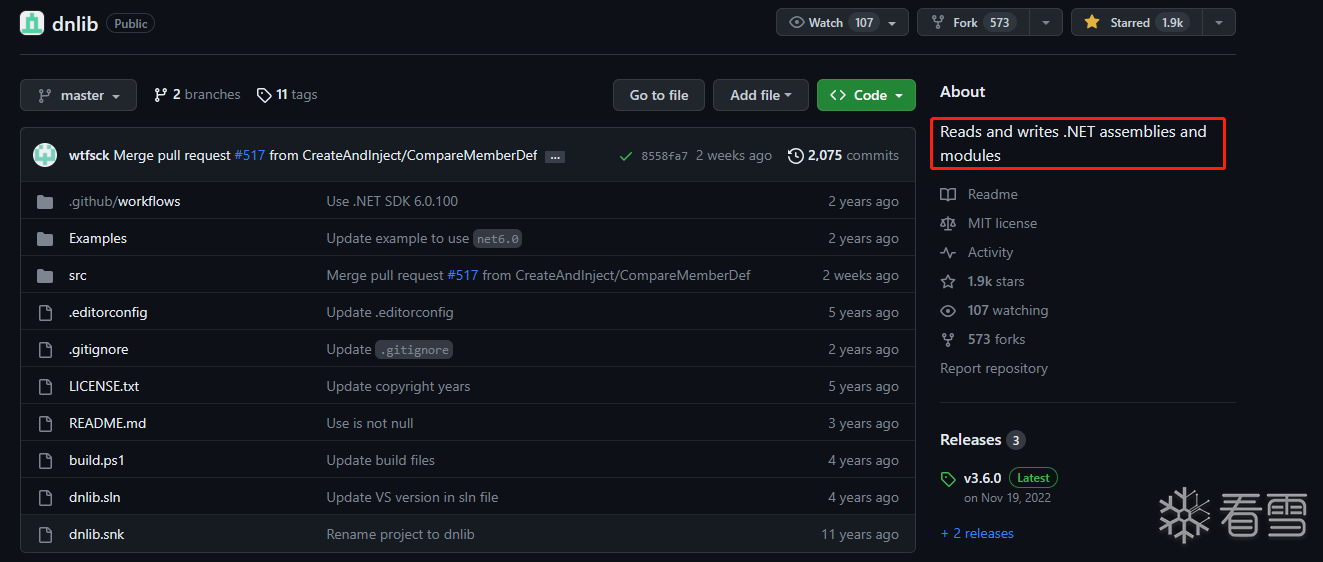Click the green check status icon
The width and height of the screenshot is (1323, 562).
point(626,156)
